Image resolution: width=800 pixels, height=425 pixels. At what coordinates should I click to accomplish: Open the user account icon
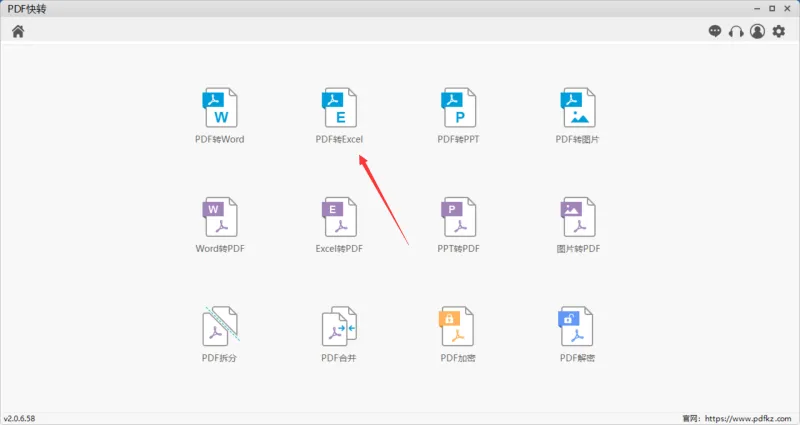(x=758, y=31)
